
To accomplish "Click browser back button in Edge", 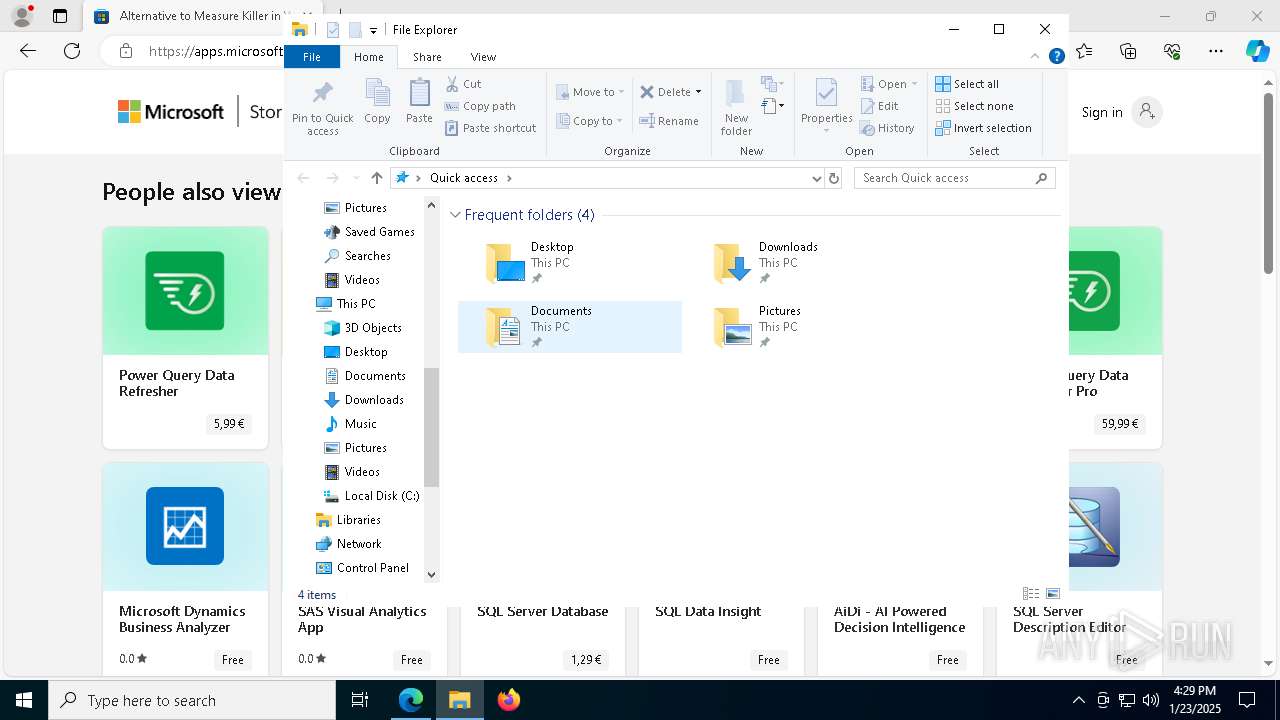I will point(28,51).
